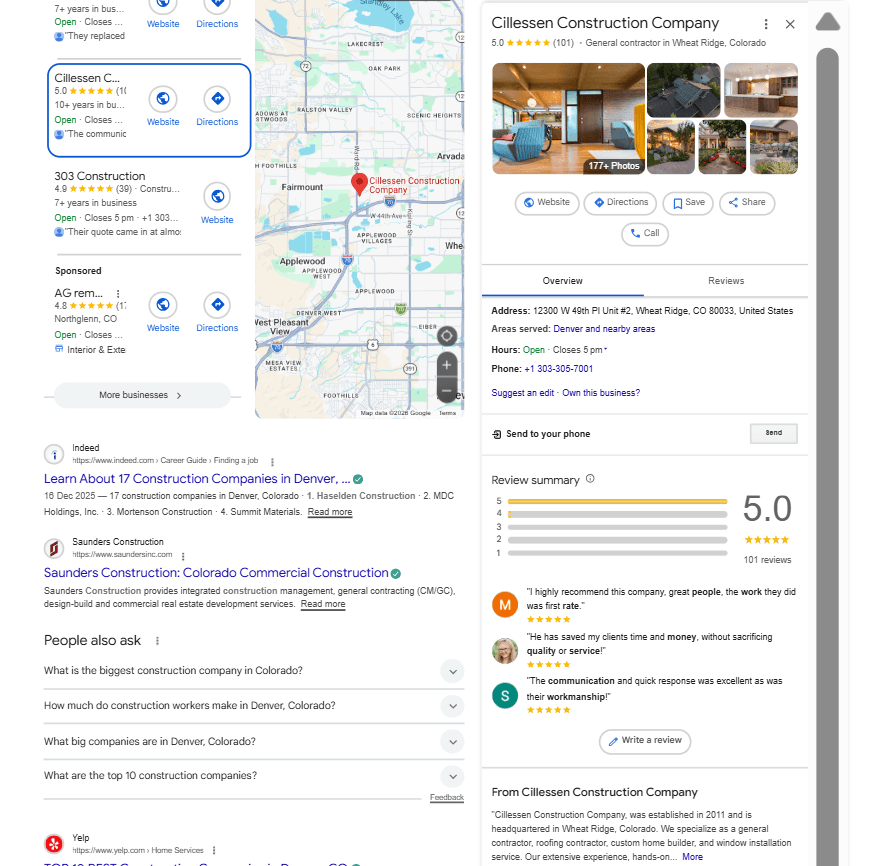The image size is (872, 866).
Task: Expand what big companies are in Denver question
Action: 452,741
